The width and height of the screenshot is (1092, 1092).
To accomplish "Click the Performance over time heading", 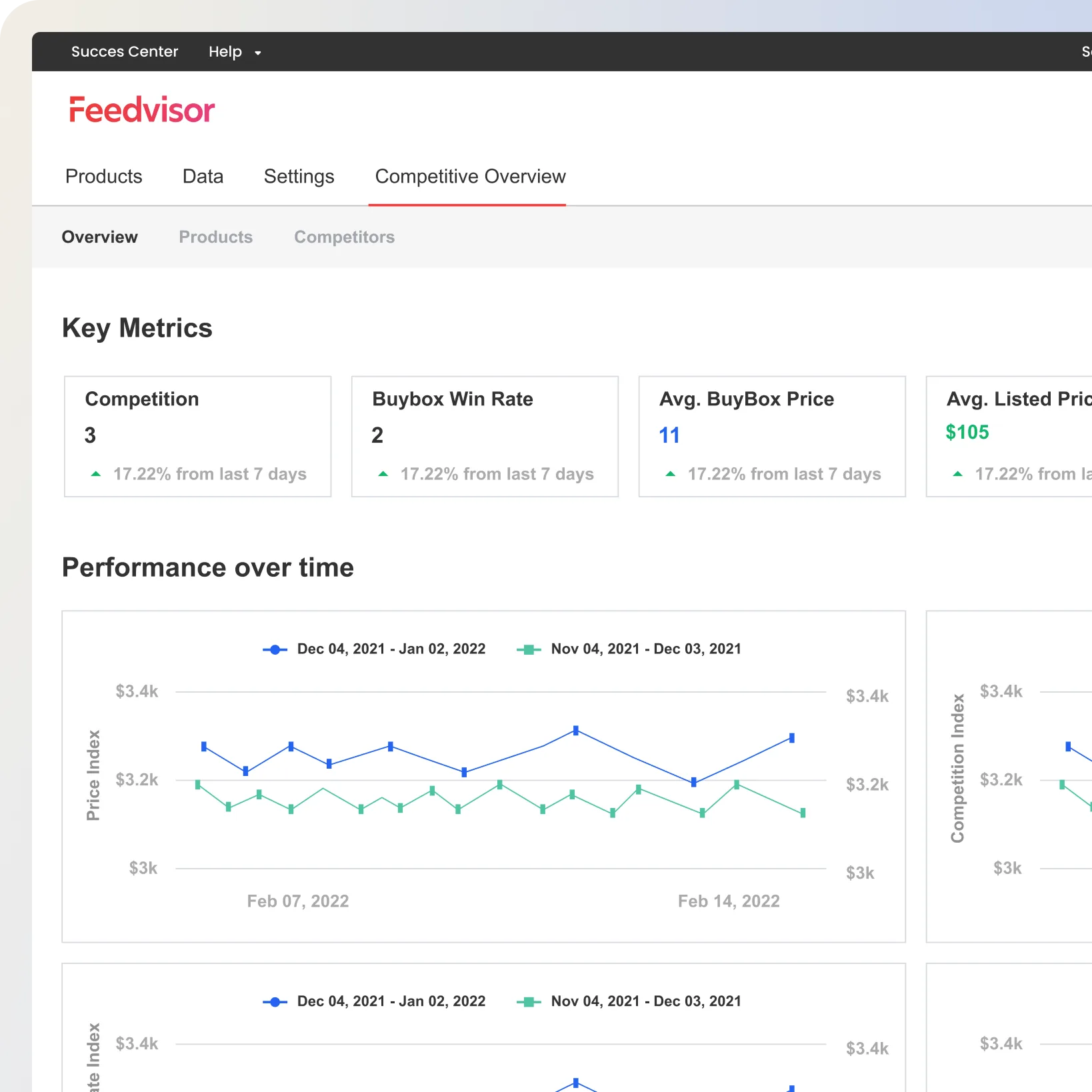I will point(208,567).
